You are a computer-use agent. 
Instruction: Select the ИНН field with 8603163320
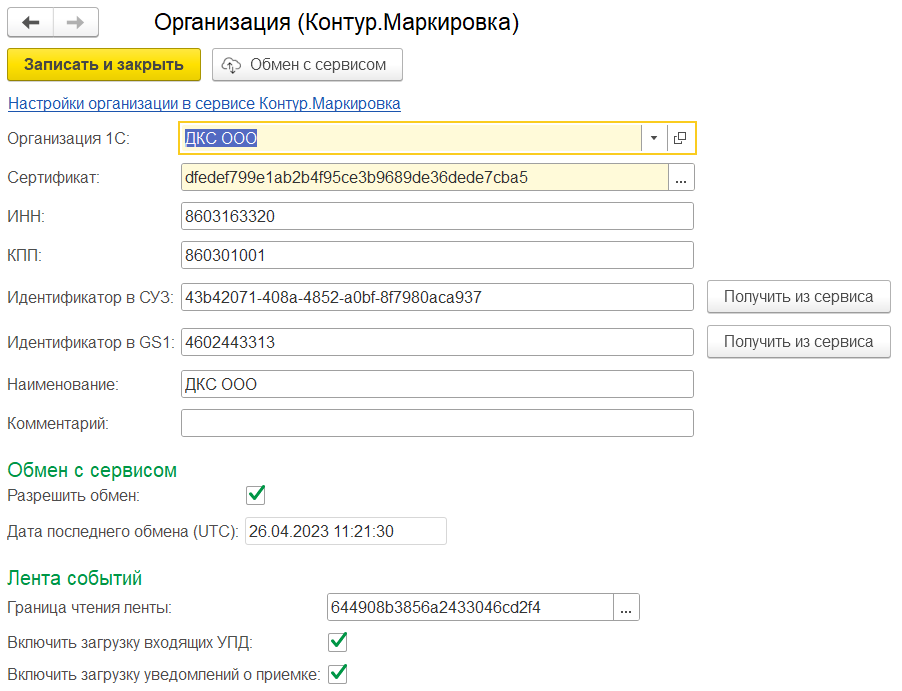tap(437, 216)
